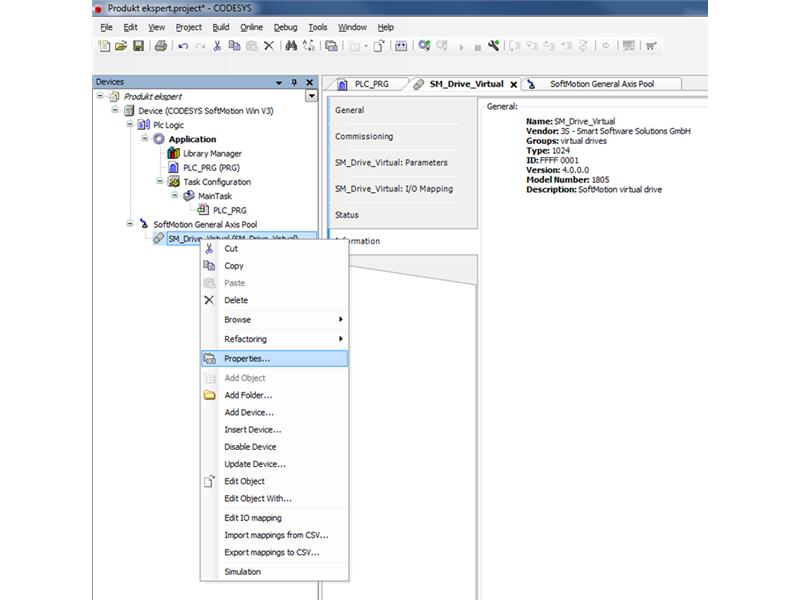Click the SoftMotion General Axis Pool tree icon
The height and width of the screenshot is (600, 800).
coord(144,224)
